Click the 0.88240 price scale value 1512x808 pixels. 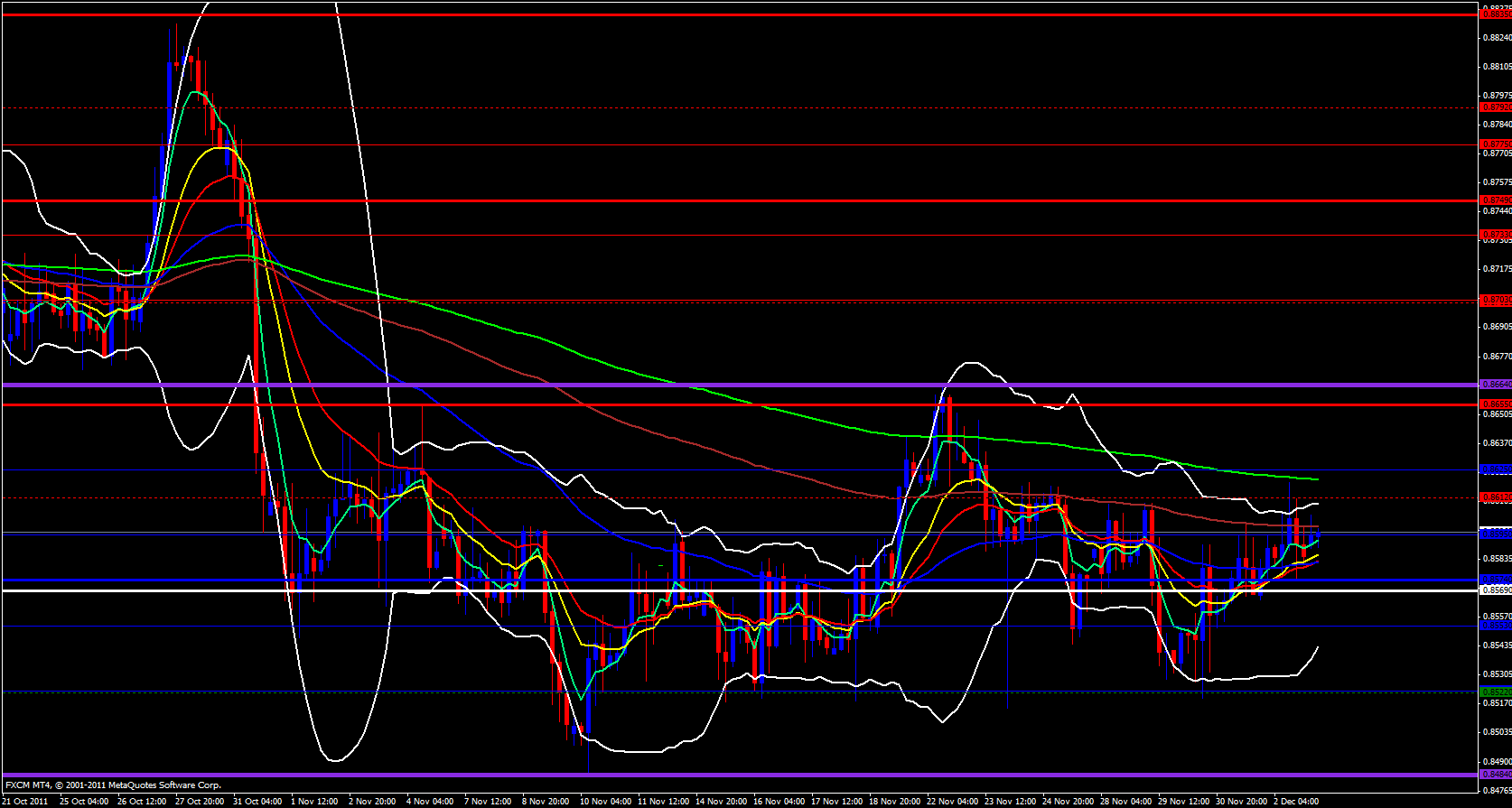pyautogui.click(x=1497, y=37)
